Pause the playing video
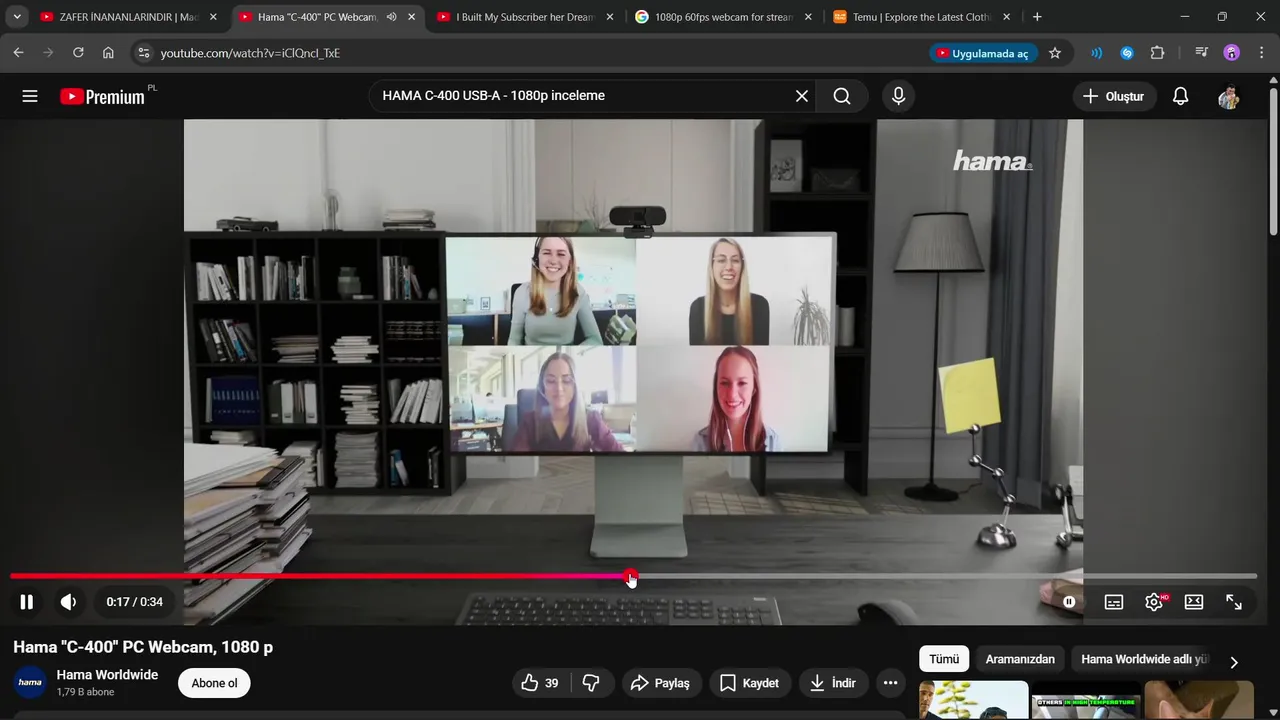Viewport: 1280px width, 720px height. click(27, 602)
